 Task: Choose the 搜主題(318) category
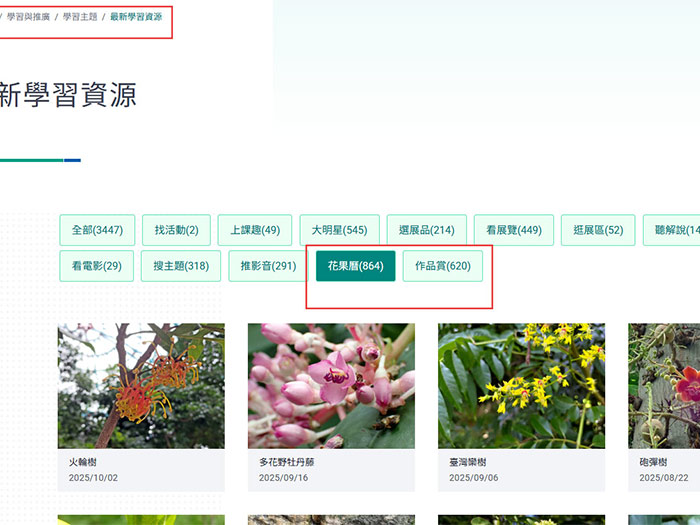coord(181,266)
